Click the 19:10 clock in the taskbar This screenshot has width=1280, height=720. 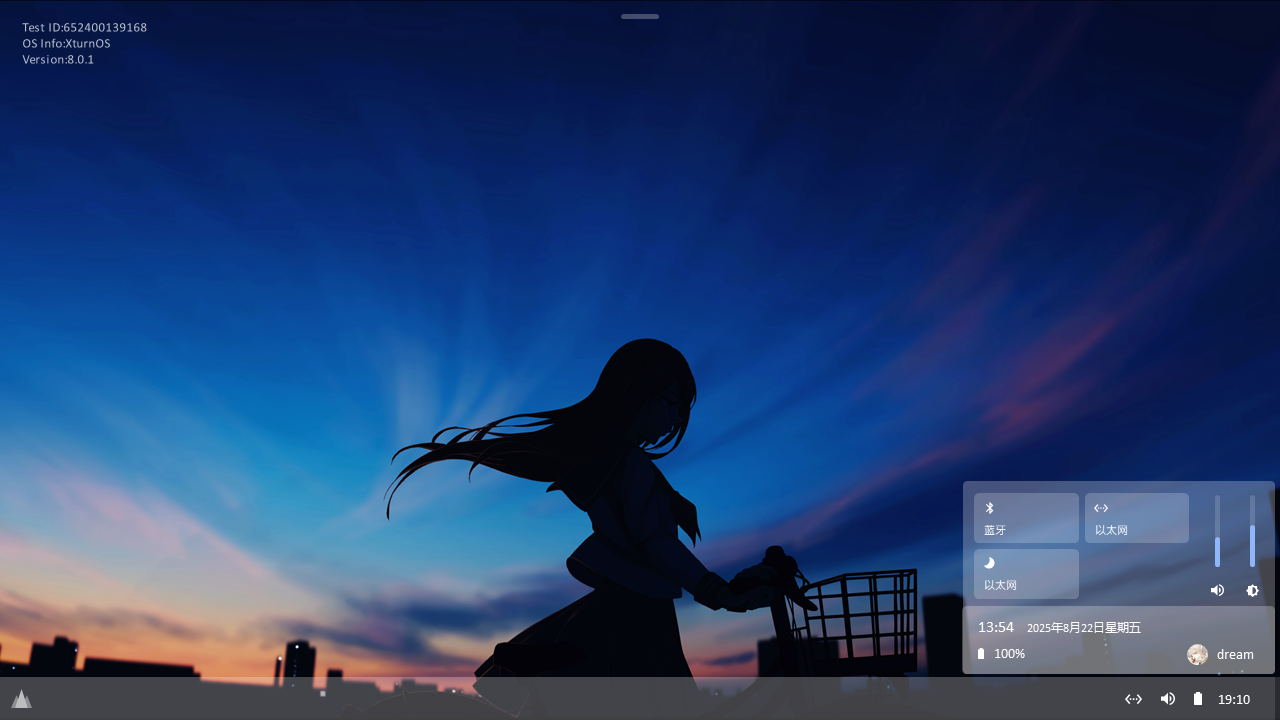[1234, 699]
